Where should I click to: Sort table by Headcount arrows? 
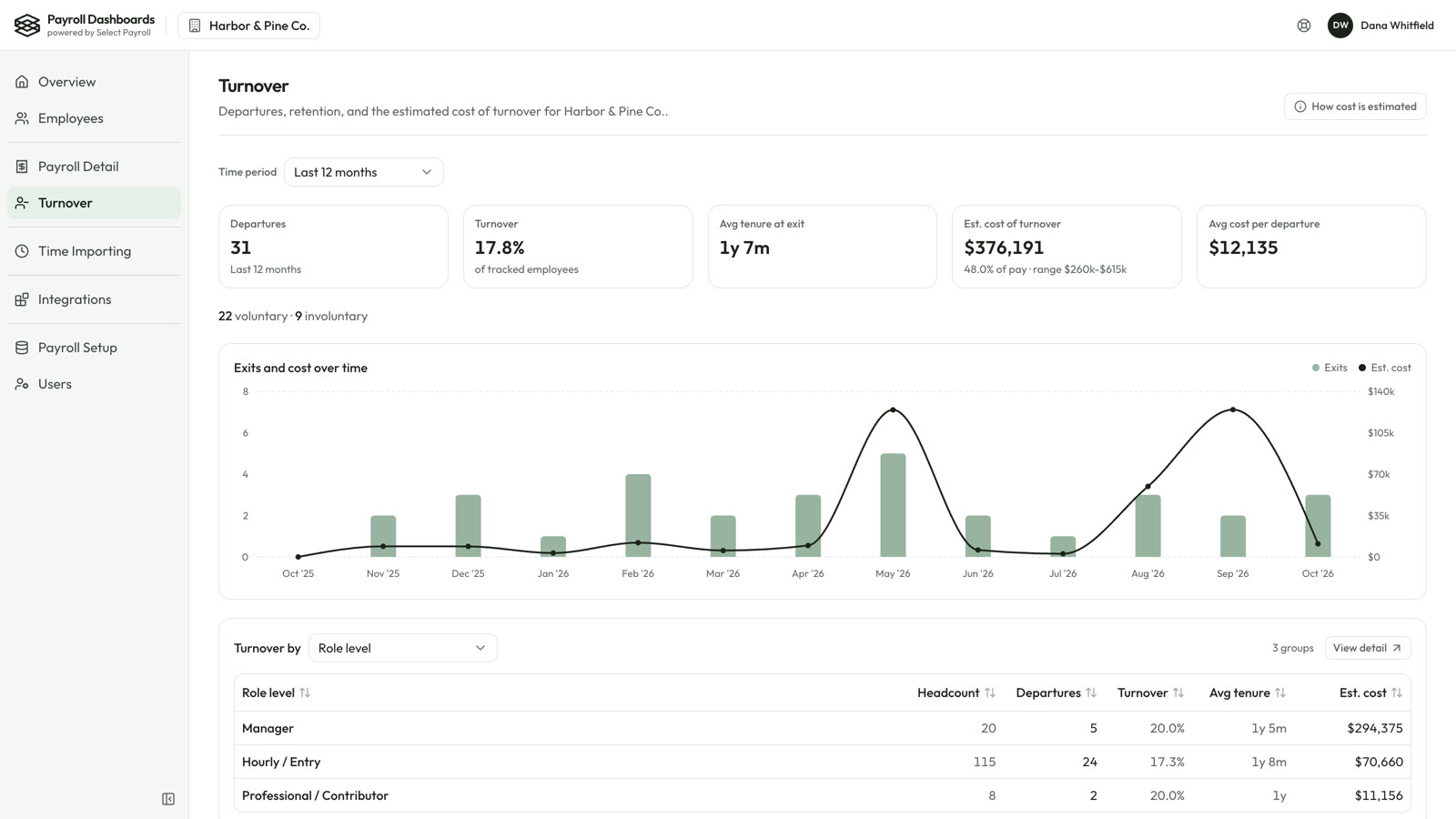pyautogui.click(x=990, y=693)
